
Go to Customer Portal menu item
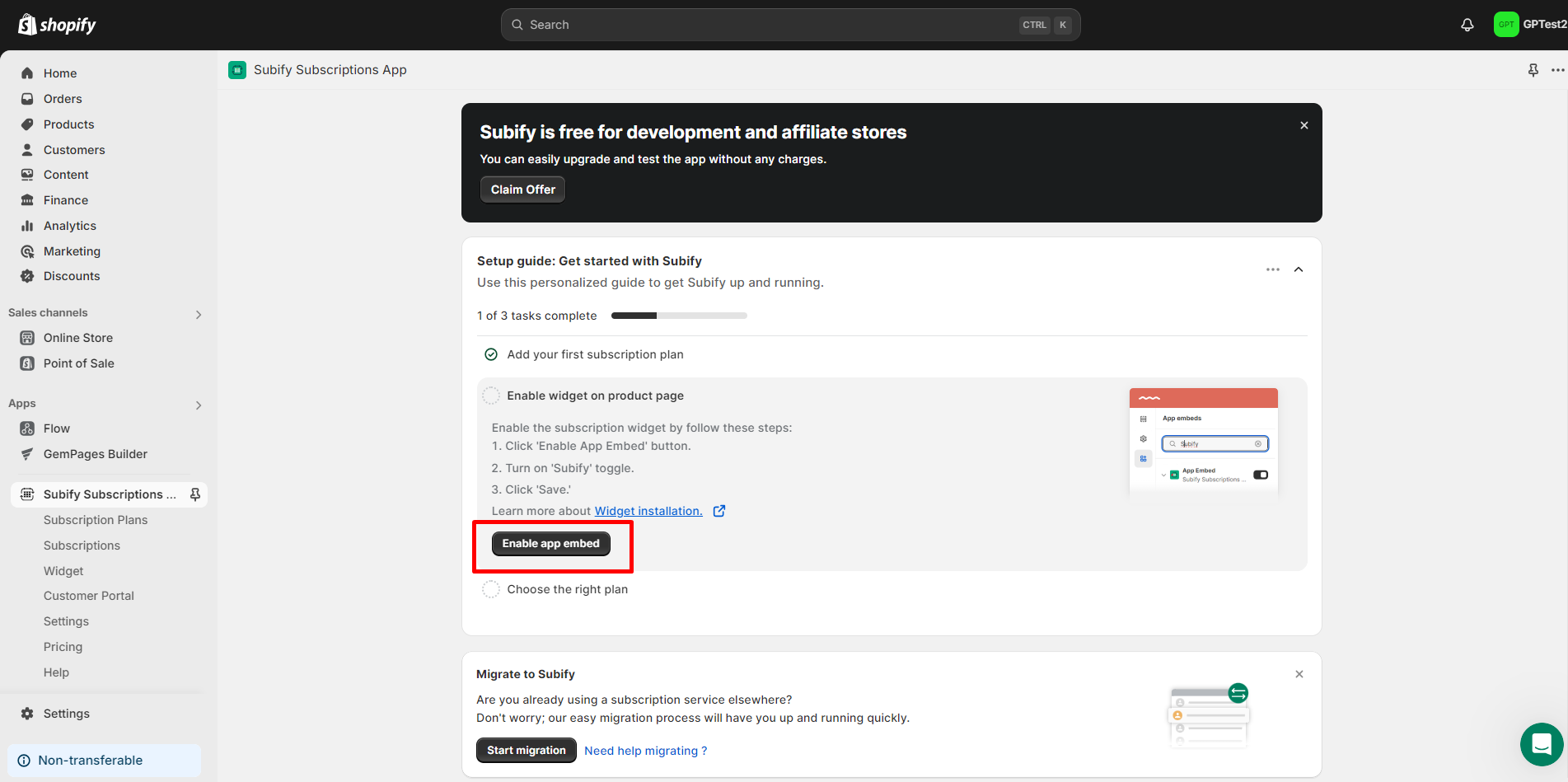[88, 595]
